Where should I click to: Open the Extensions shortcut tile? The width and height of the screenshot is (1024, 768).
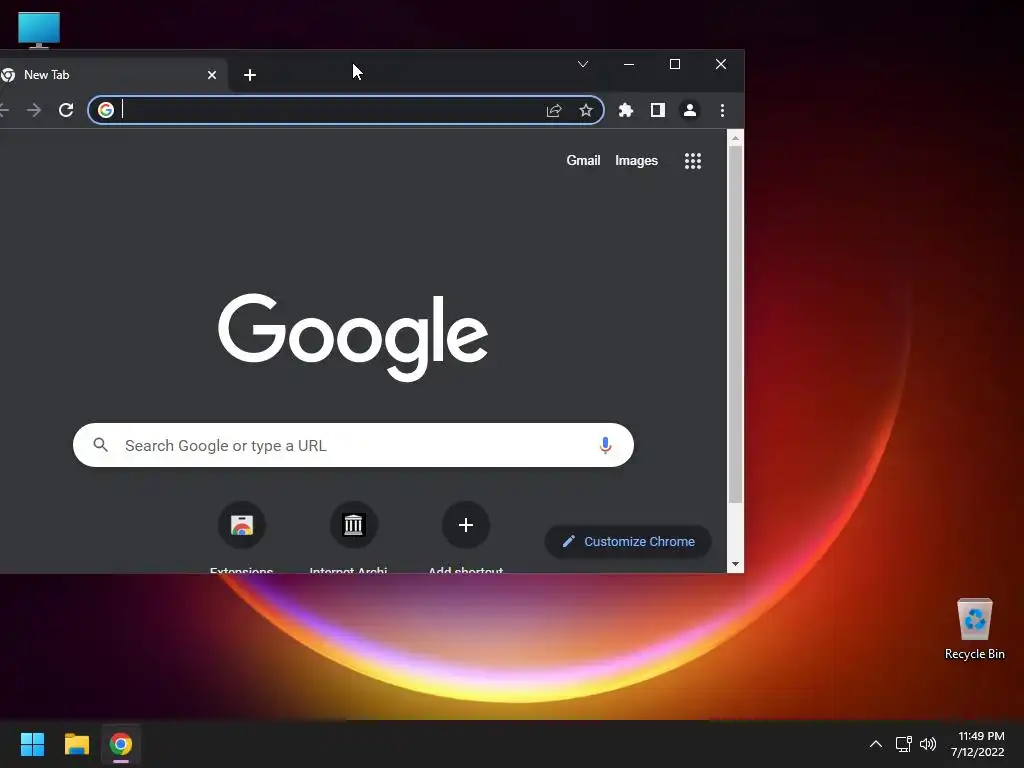(x=242, y=526)
